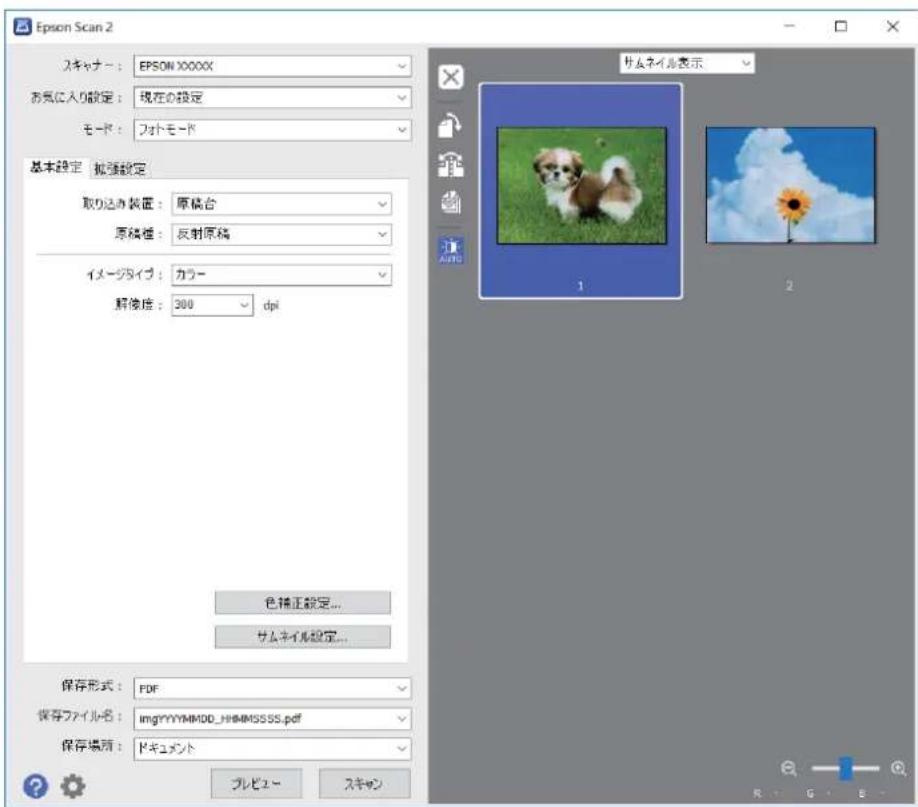Switch to the 基本設定 tab
918x807 pixels.
pos(56,167)
